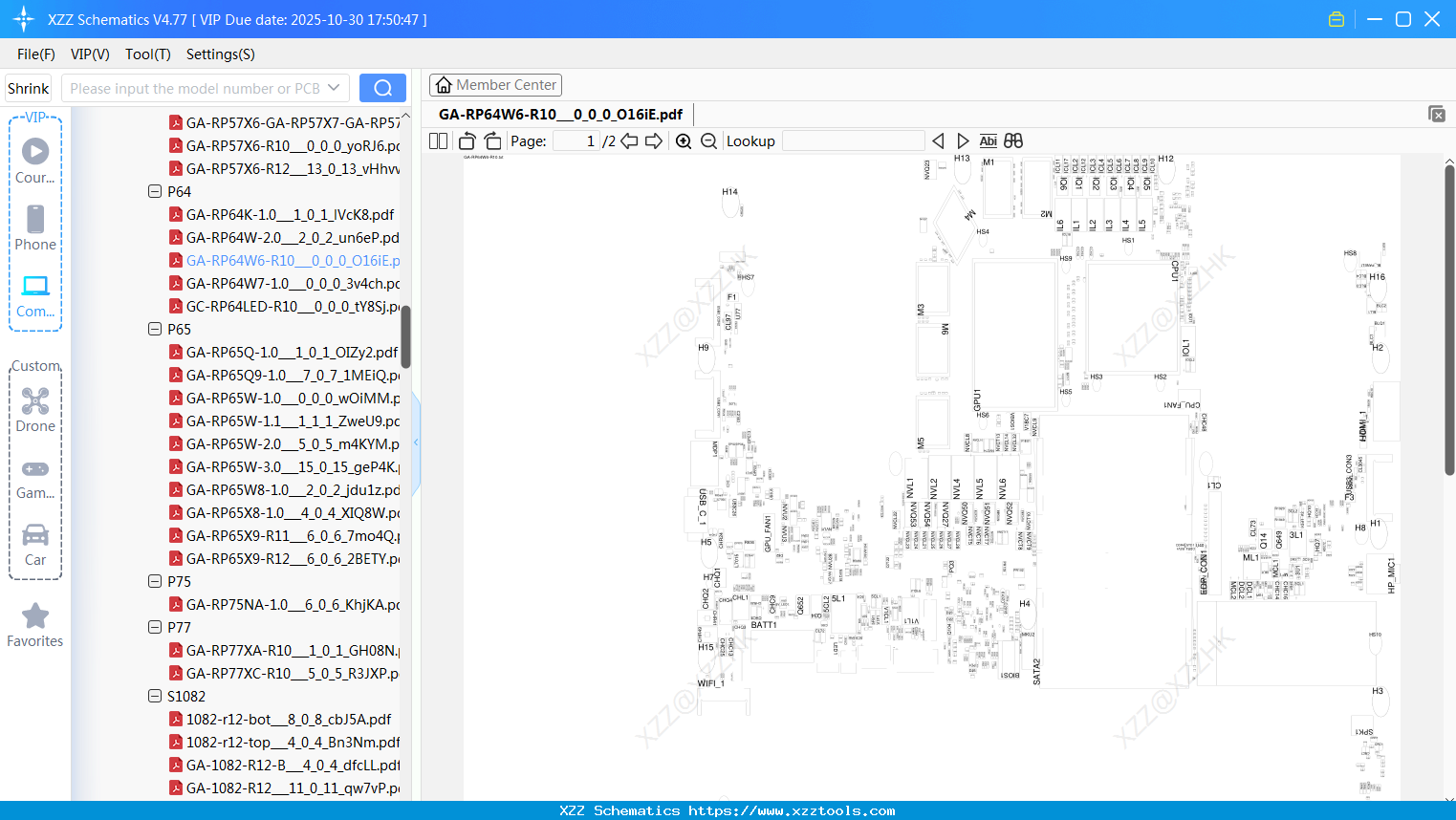Viewport: 1456px width, 820px height.
Task: Open the Tool(T) menu
Action: click(x=148, y=54)
